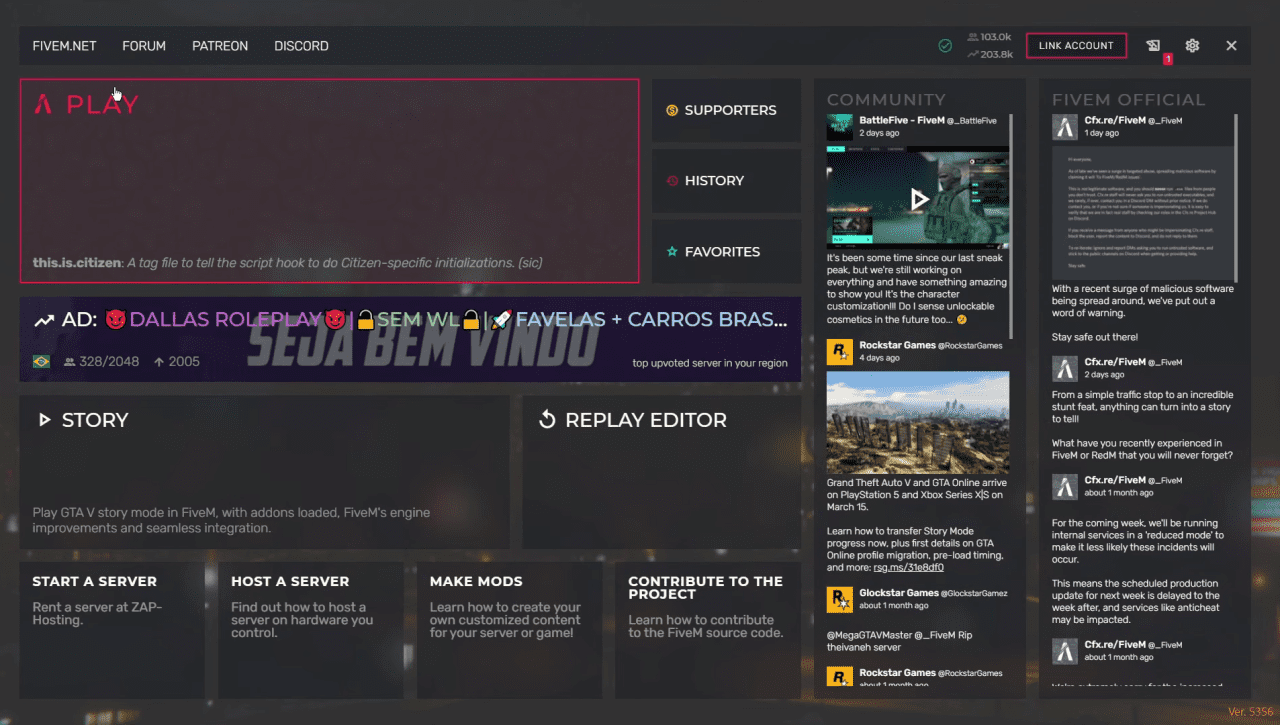Click the Ver. 5356 version label
Viewport: 1280px width, 725px height.
(1252, 712)
